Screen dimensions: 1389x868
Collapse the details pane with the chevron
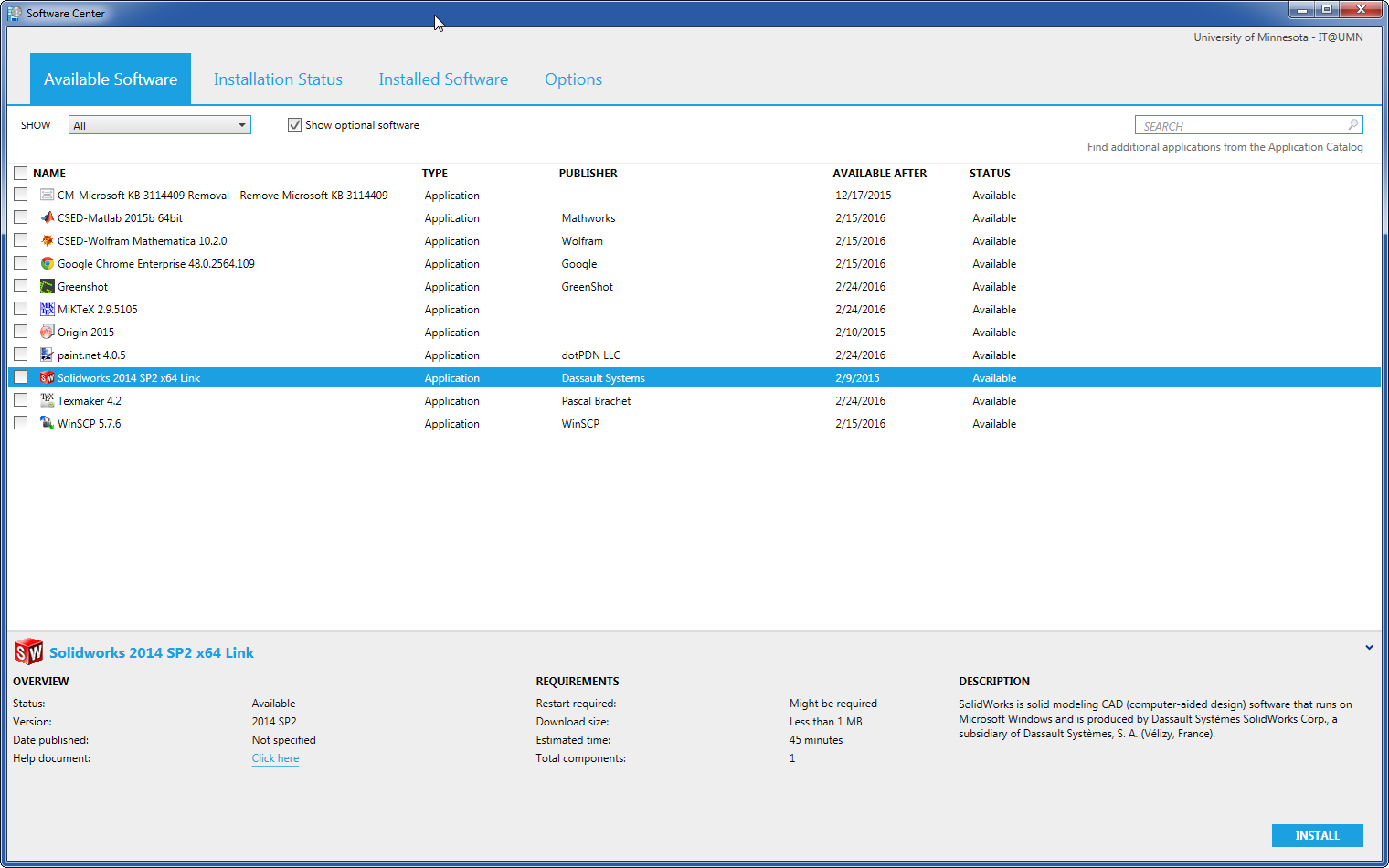[1369, 647]
